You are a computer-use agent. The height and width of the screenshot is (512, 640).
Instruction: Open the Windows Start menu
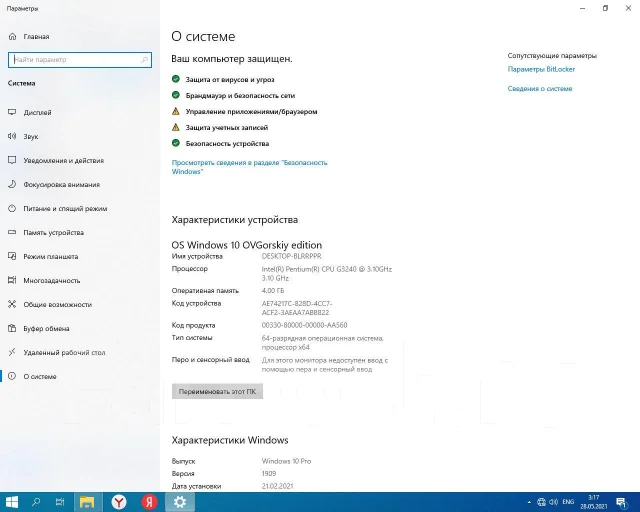tap(11, 502)
